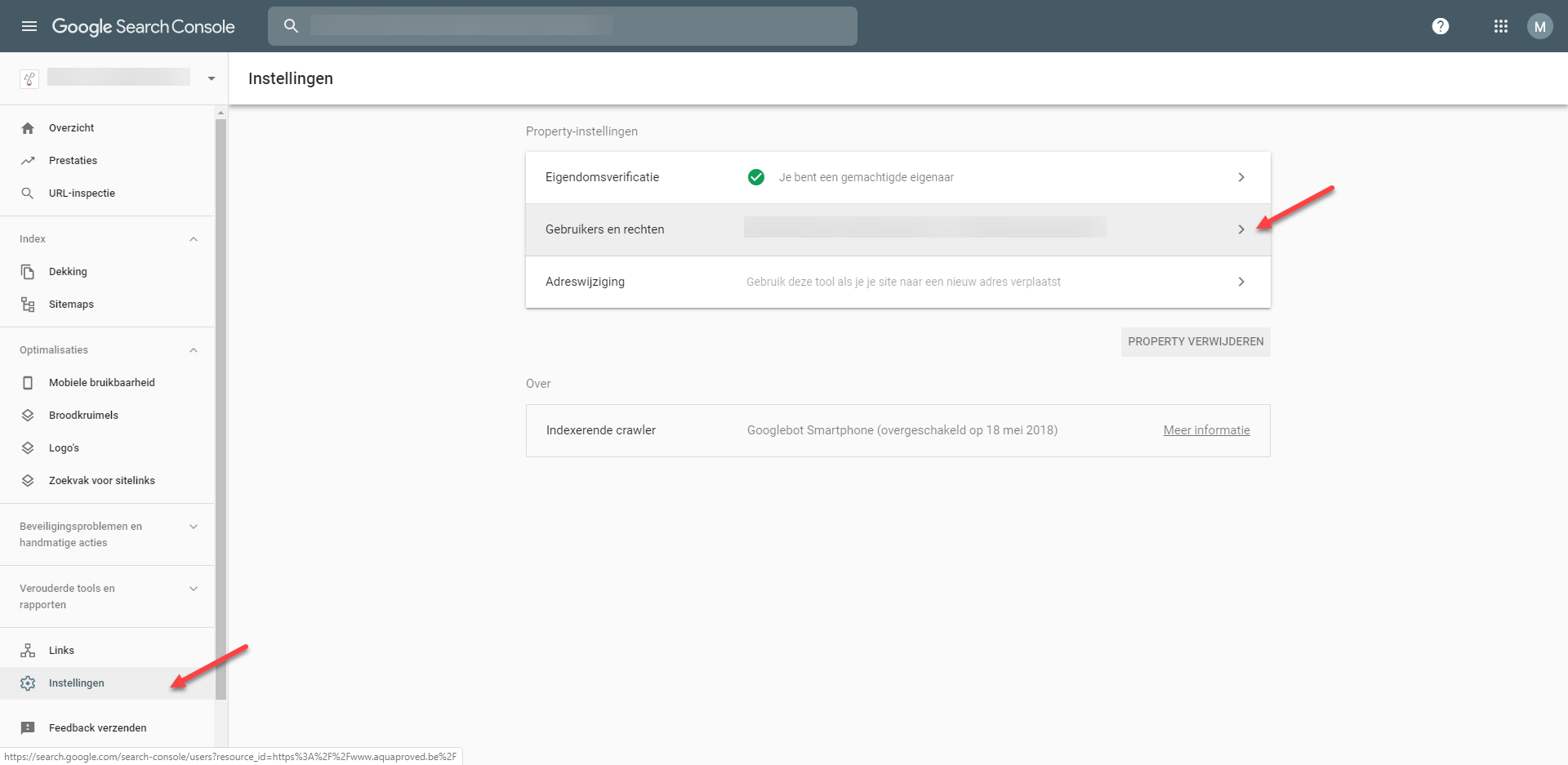Click the Google Search Console logo
Viewport: 1568px width, 765px height.
tap(144, 26)
